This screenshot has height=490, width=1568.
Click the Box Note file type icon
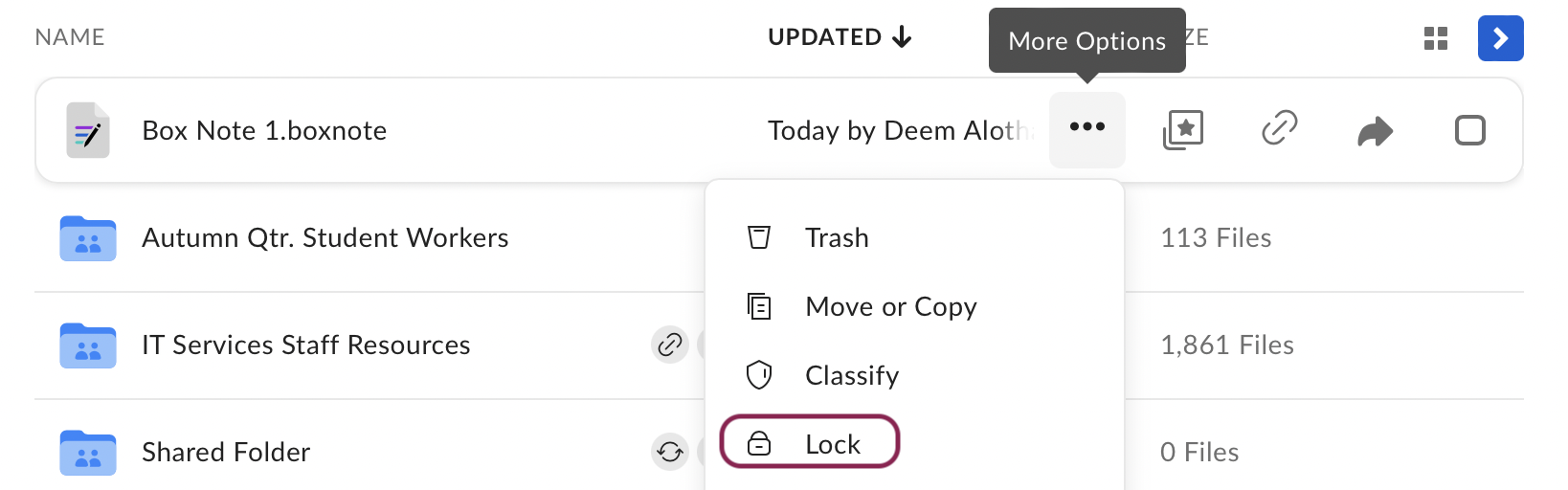(88, 130)
